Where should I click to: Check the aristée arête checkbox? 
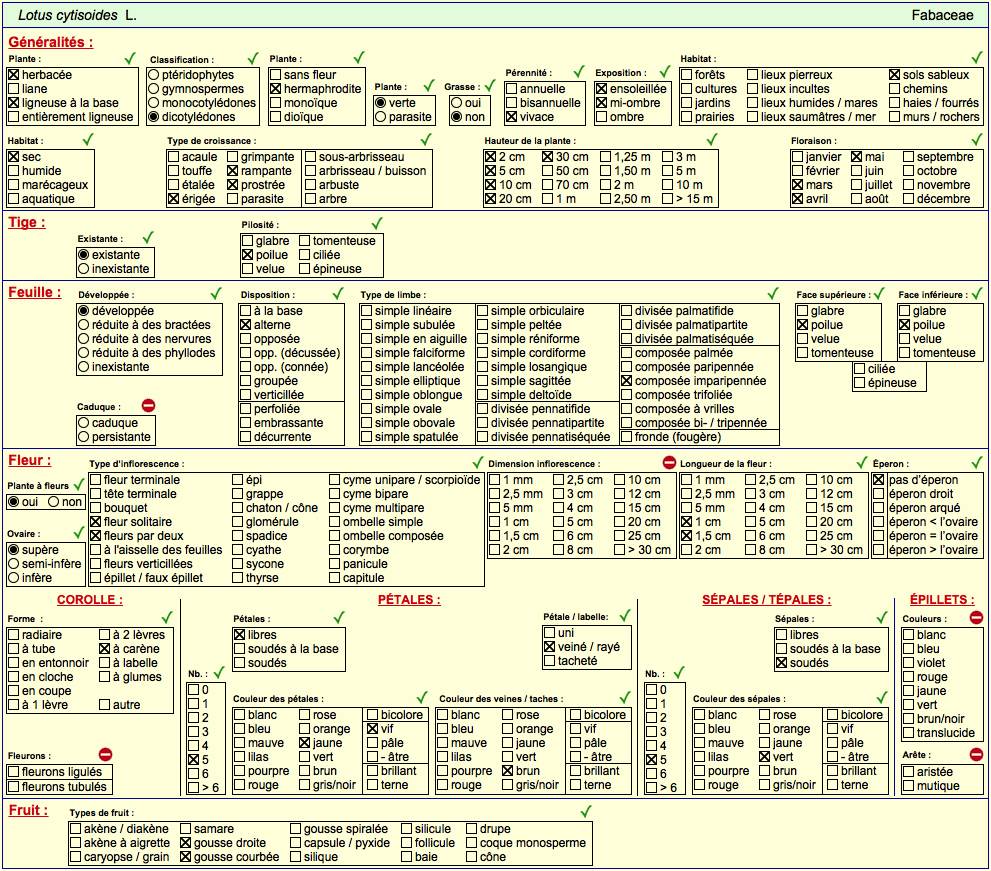coord(909,772)
